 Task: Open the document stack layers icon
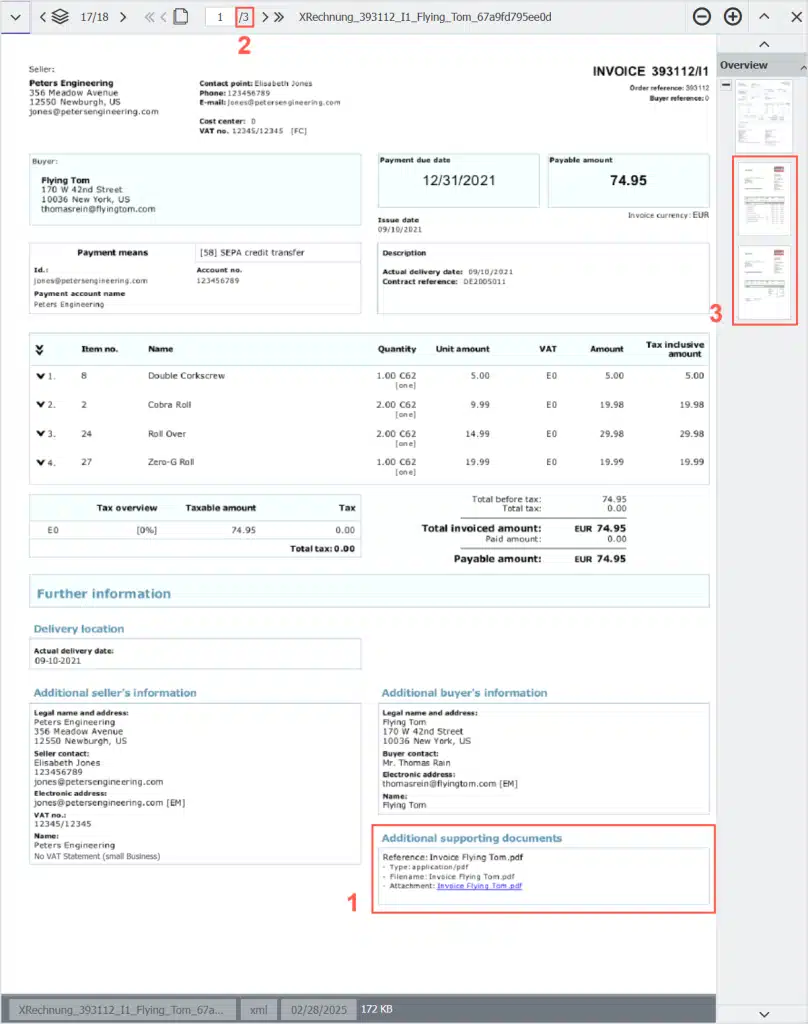click(61, 17)
